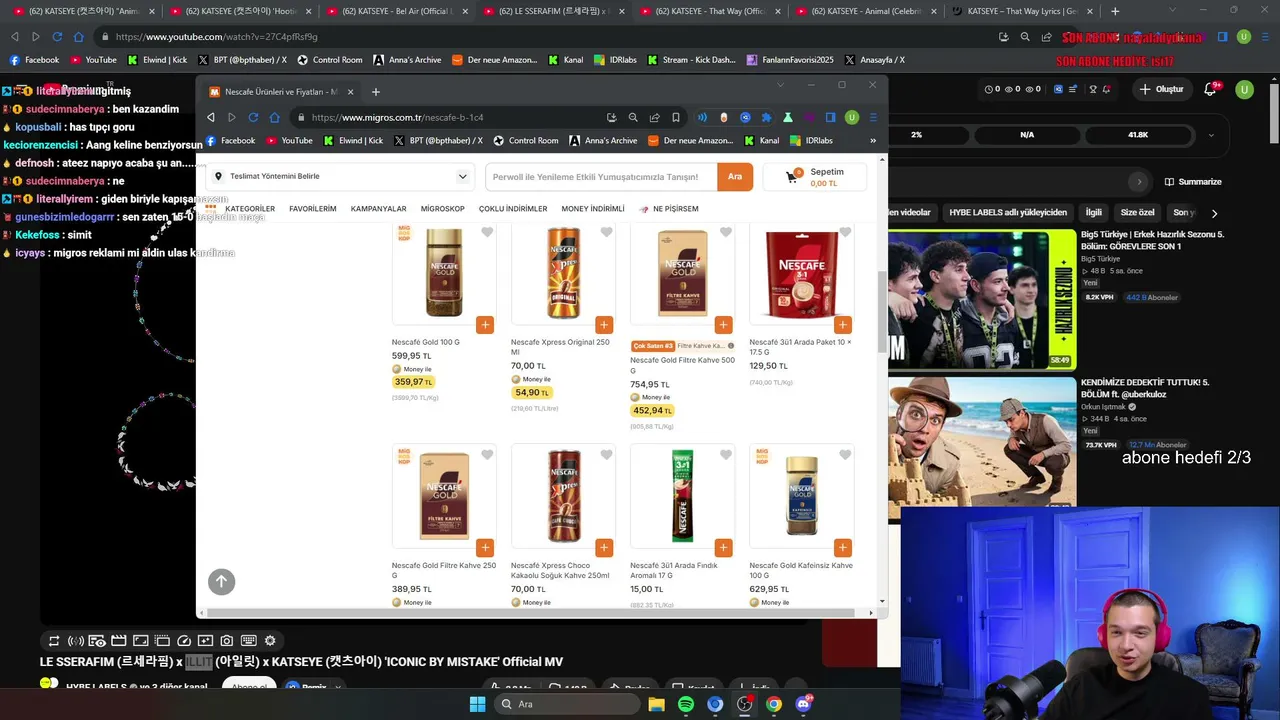The image size is (1280, 720).
Task: Open the MİGROSKOP menu item
Action: [x=443, y=209]
